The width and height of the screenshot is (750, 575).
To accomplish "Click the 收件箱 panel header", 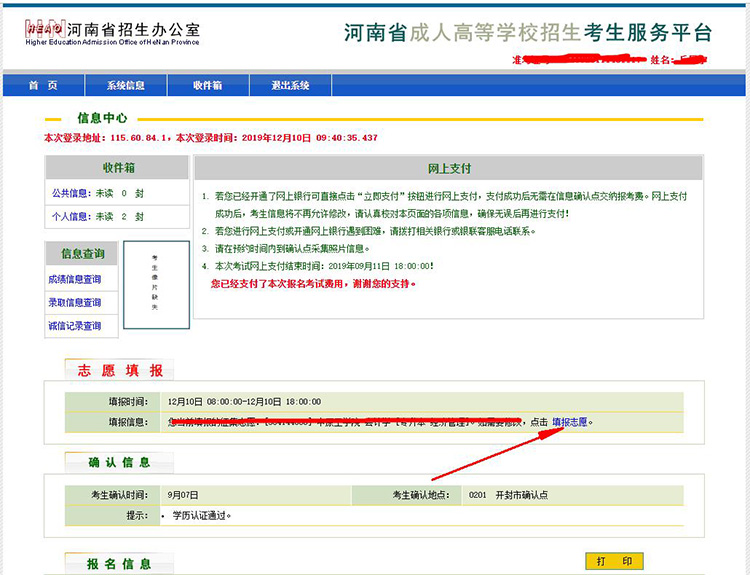I will [x=118, y=167].
